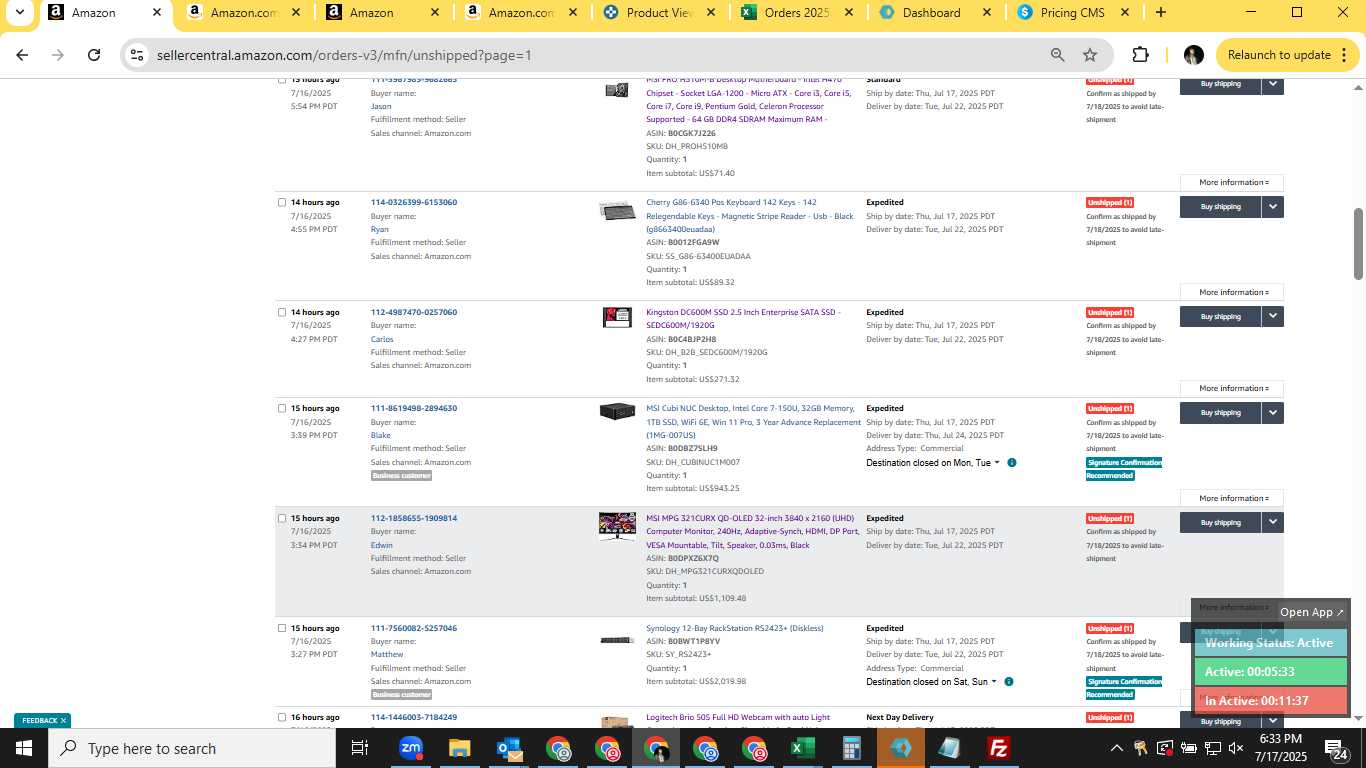Open the Chrome profile avatar
1366x768 pixels.
tap(1193, 55)
